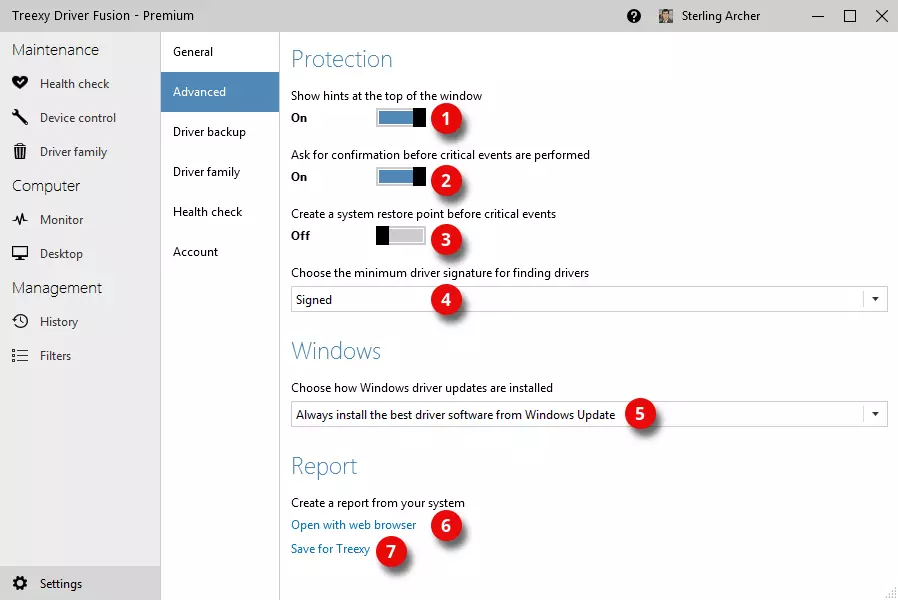Click the window resize grip corner
Screen dimensions: 898x600
891,593
